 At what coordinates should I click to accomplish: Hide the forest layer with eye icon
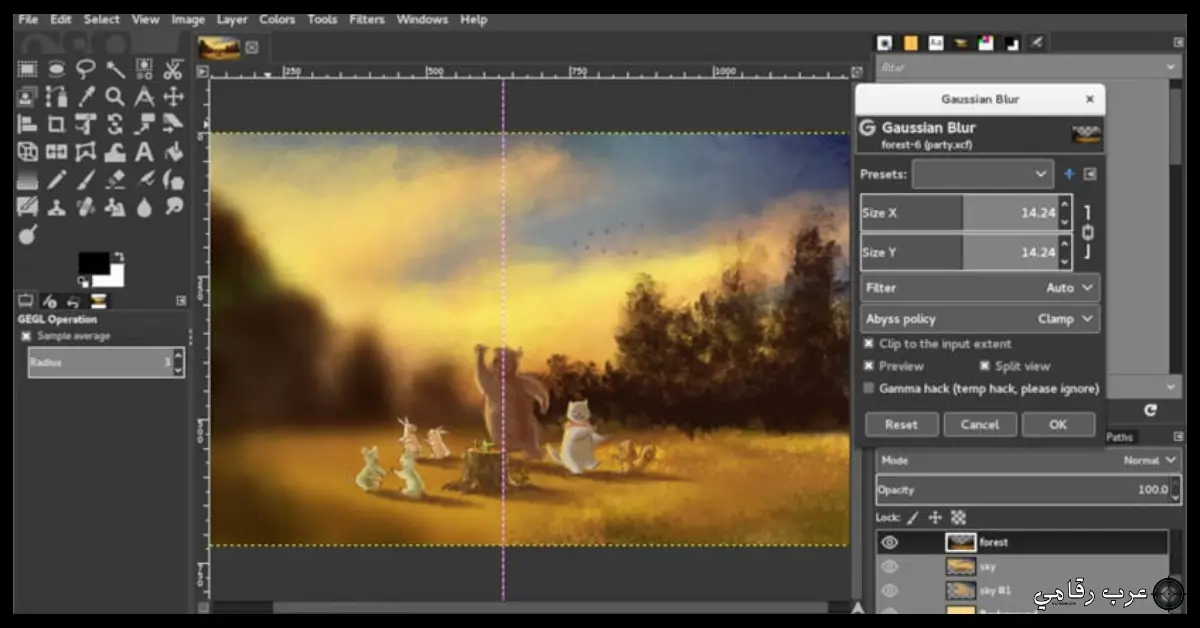click(x=889, y=542)
